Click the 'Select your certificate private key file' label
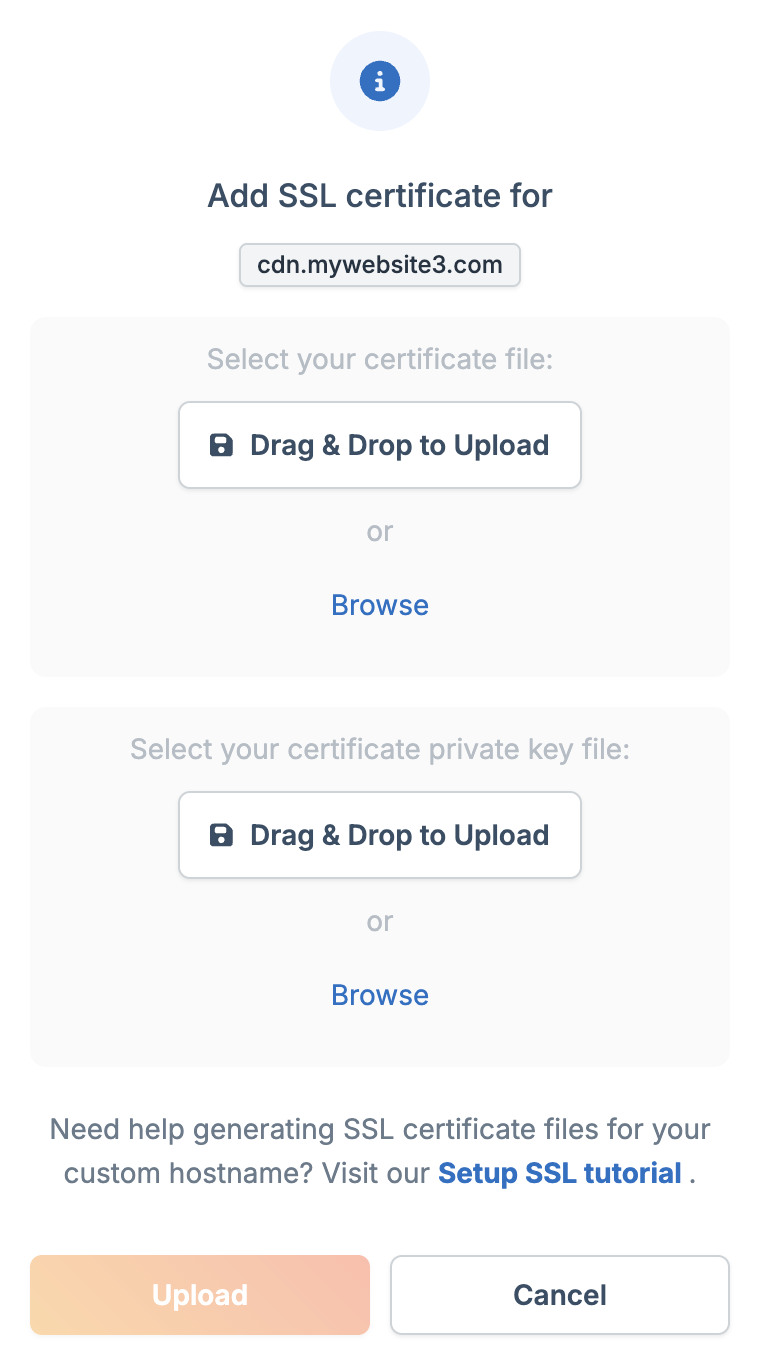The image size is (762, 1368). tap(380, 748)
